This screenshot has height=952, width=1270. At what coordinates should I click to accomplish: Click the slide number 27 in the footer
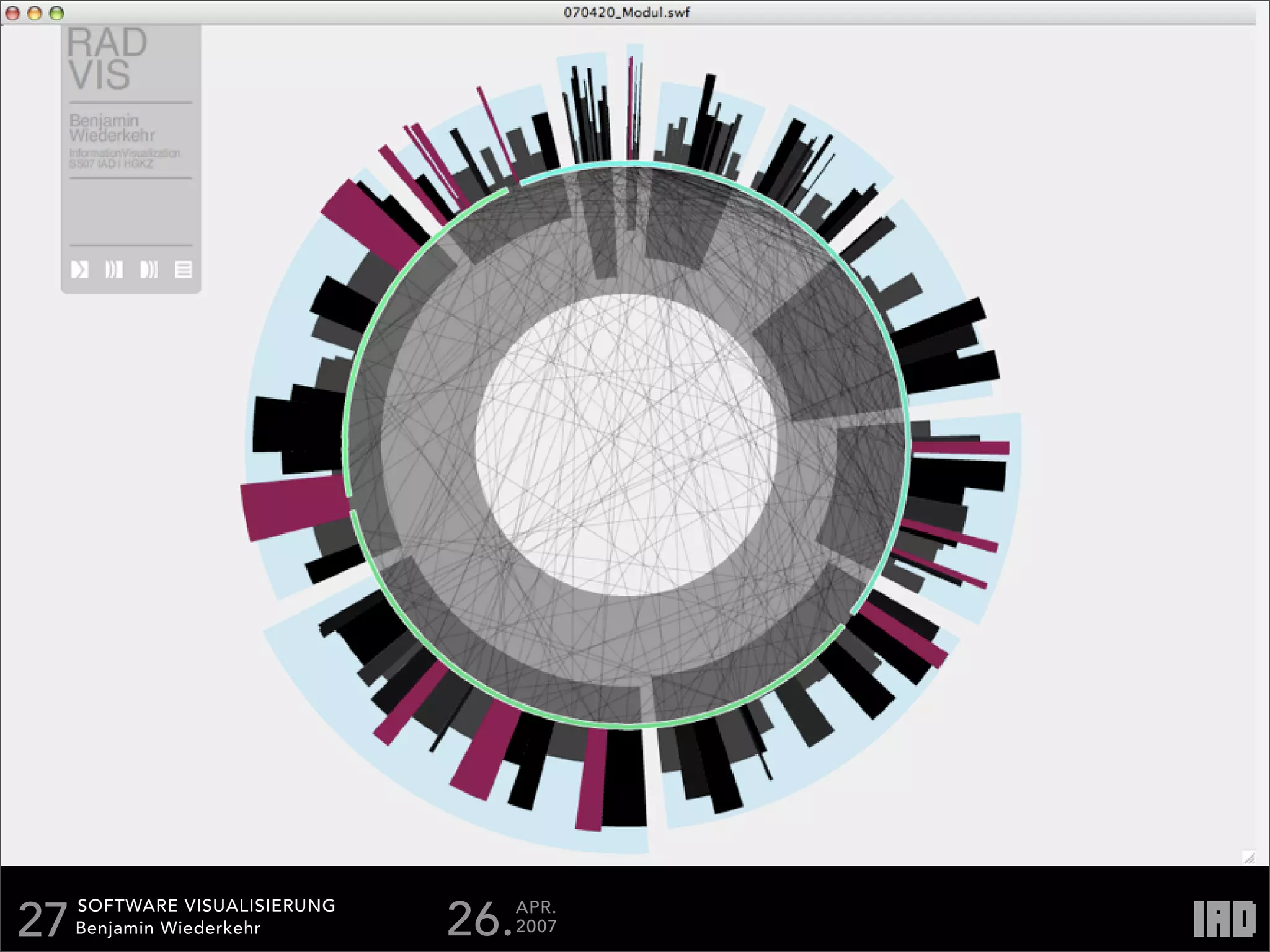(x=42, y=919)
